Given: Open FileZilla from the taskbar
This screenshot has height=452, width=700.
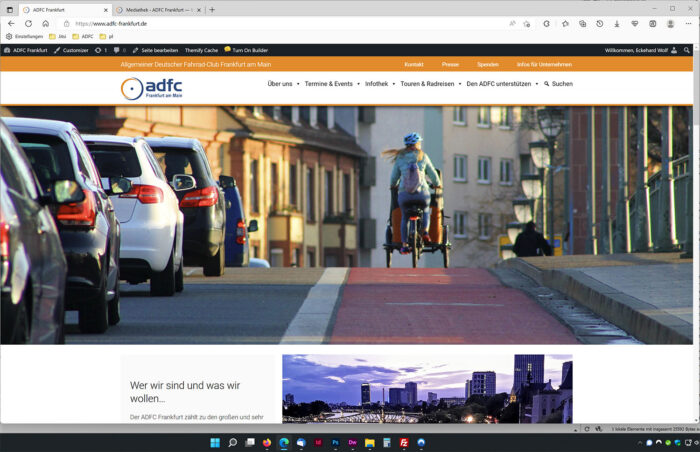Looking at the screenshot, I should tap(403, 442).
